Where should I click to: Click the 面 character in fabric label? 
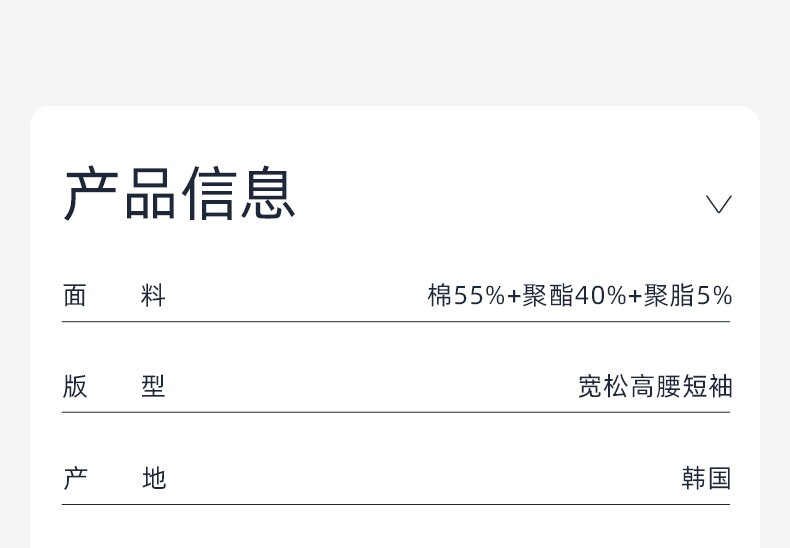[75, 296]
